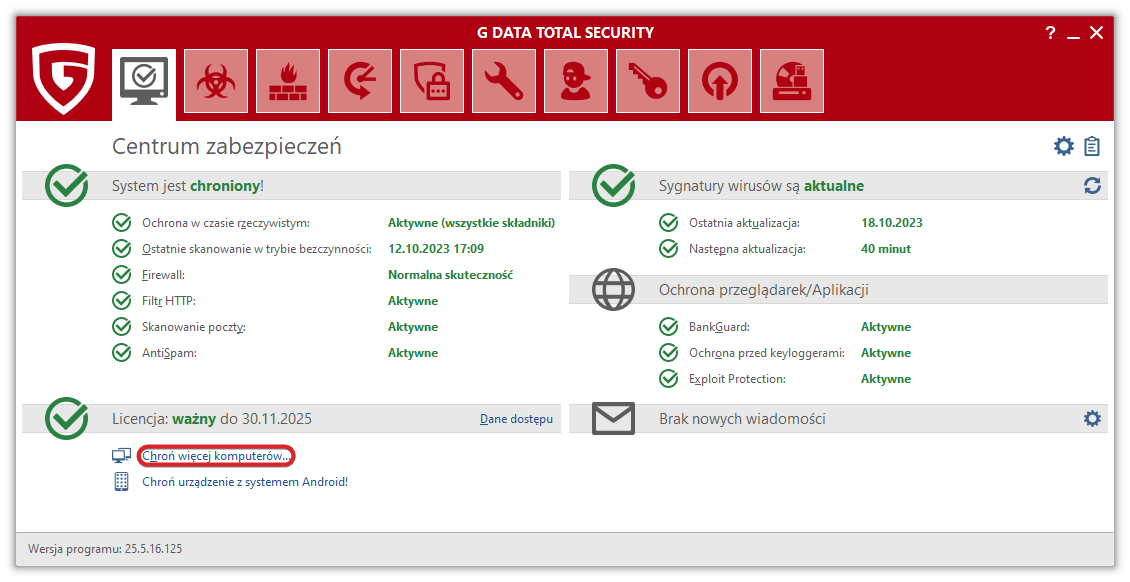1130x582 pixels.
Task: Click check icon beside Exploit Protection
Action: 669,378
